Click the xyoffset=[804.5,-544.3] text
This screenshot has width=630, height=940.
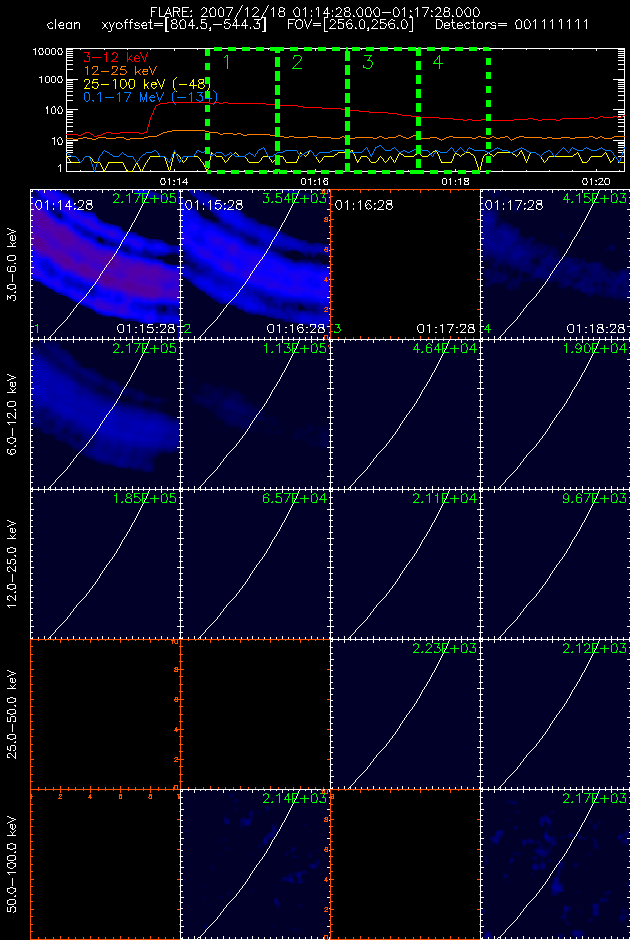pos(184,25)
